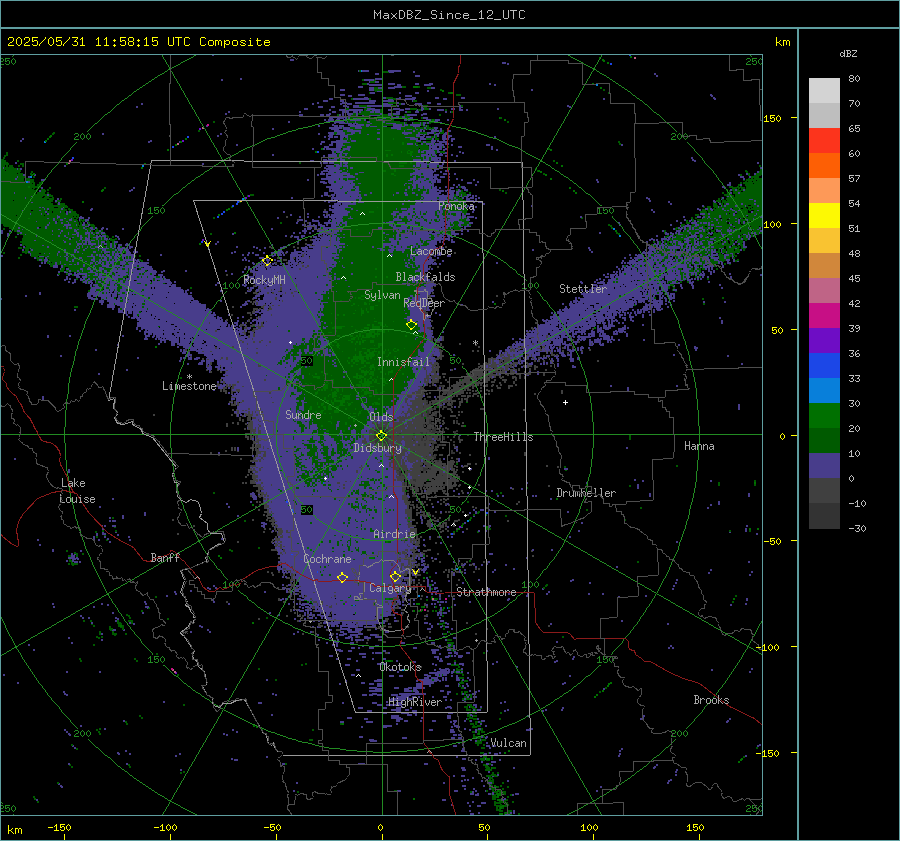This screenshot has width=900, height=841.
Task: Click the Strathmore label
Action: pyautogui.click(x=486, y=592)
